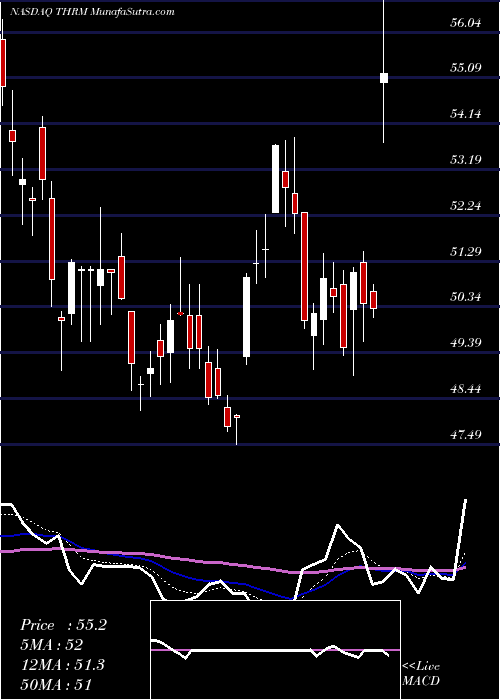Click the latest white candle body near 55.09
This screenshot has height=700, width=500.
coord(383,78)
